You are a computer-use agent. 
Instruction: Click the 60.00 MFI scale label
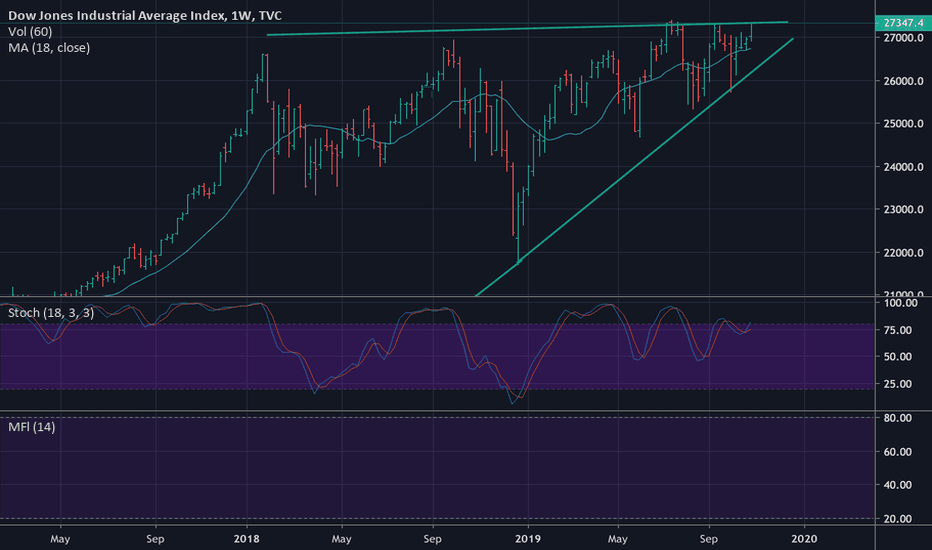click(x=898, y=452)
